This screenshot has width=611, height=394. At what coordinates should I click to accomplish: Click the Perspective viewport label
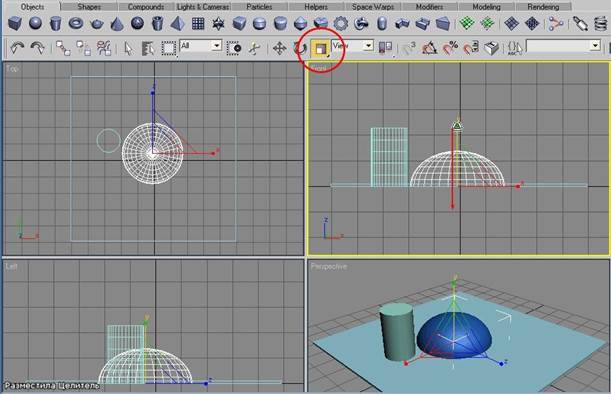click(x=328, y=267)
